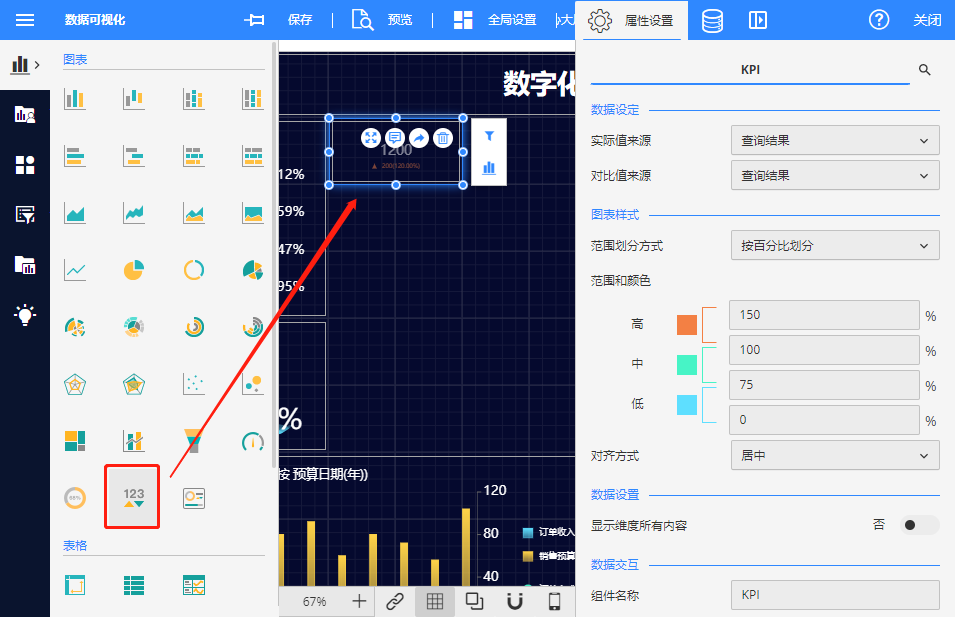Open the range division method dropdown
This screenshot has width=955, height=617.
pos(835,245)
